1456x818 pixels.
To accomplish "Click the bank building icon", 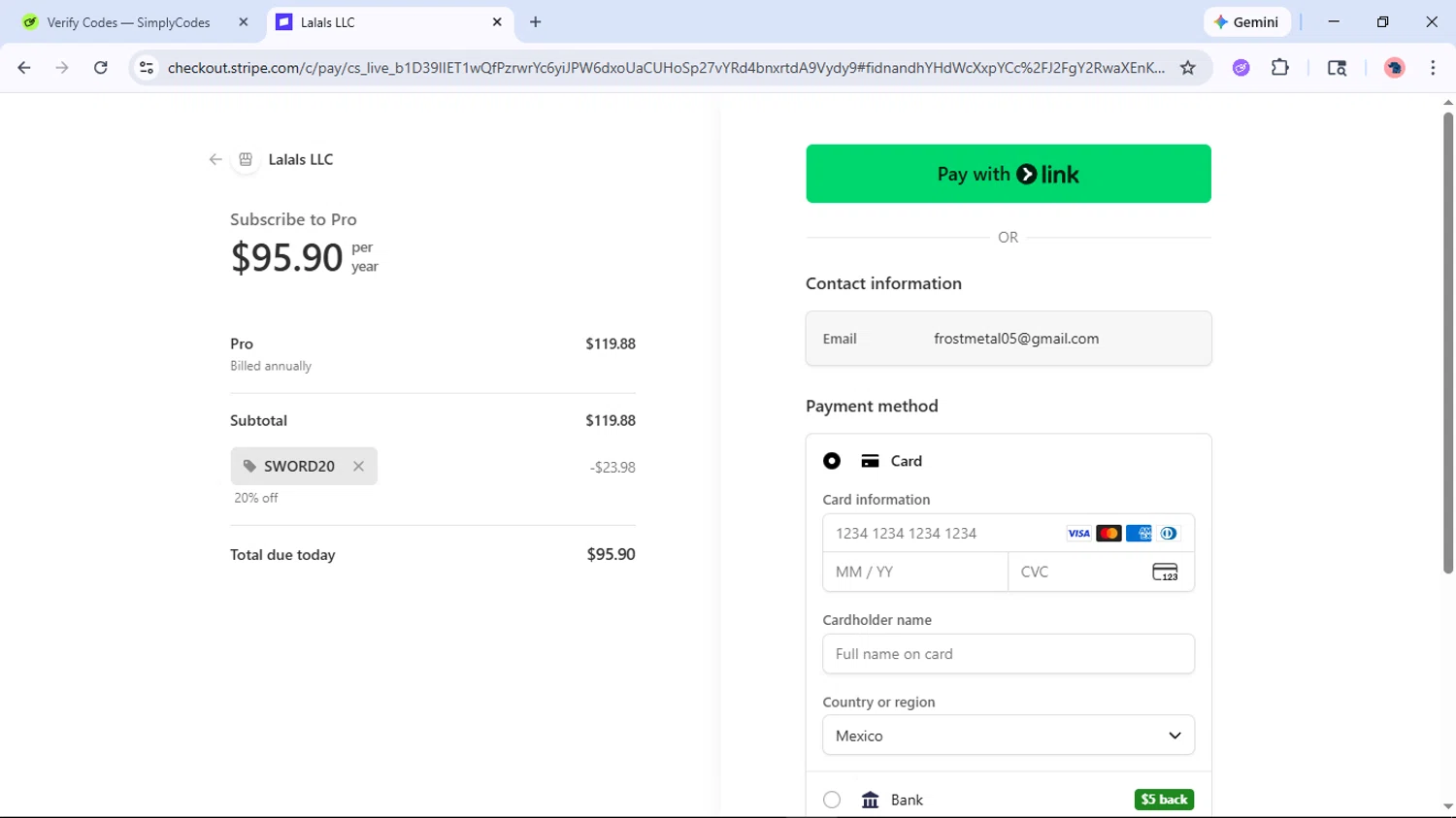I will (870, 800).
